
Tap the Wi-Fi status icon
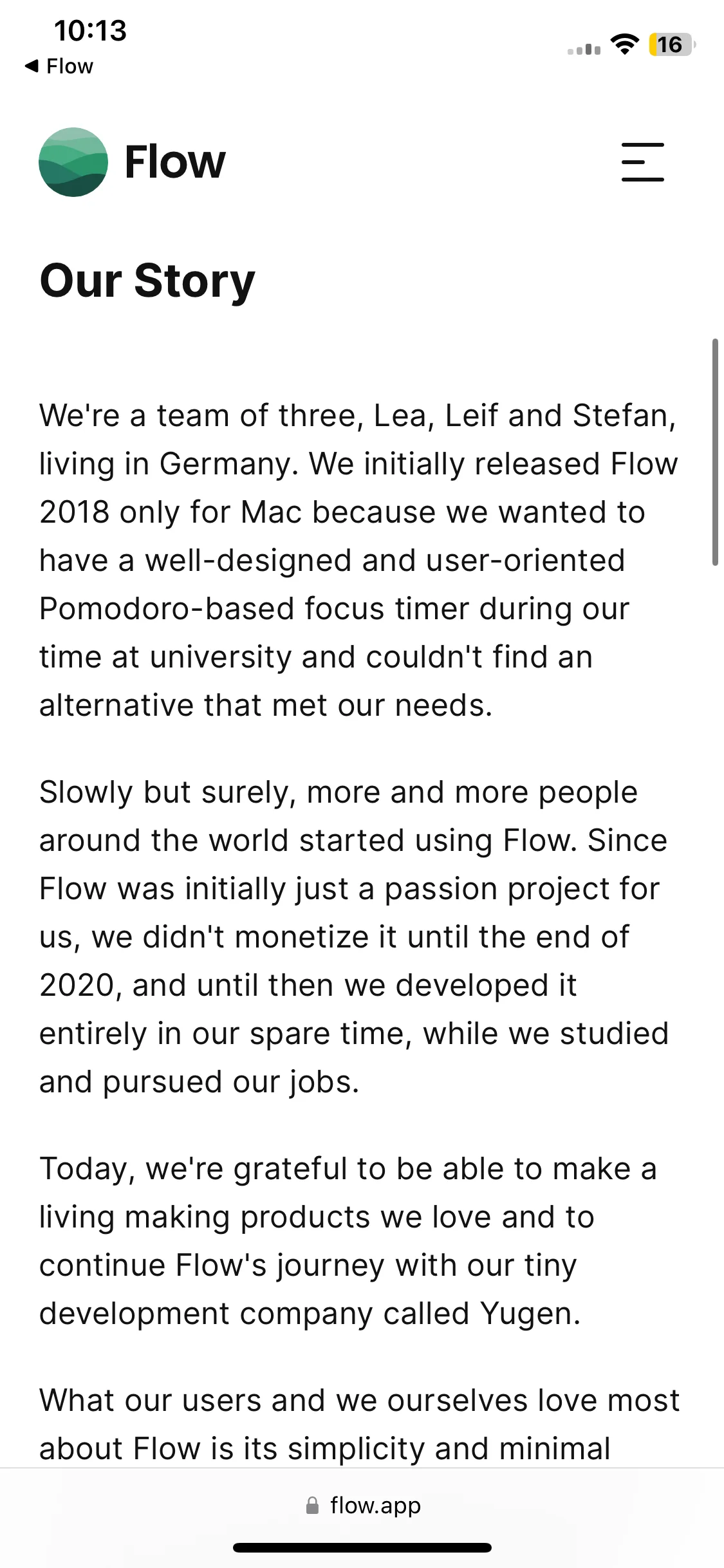[x=624, y=44]
